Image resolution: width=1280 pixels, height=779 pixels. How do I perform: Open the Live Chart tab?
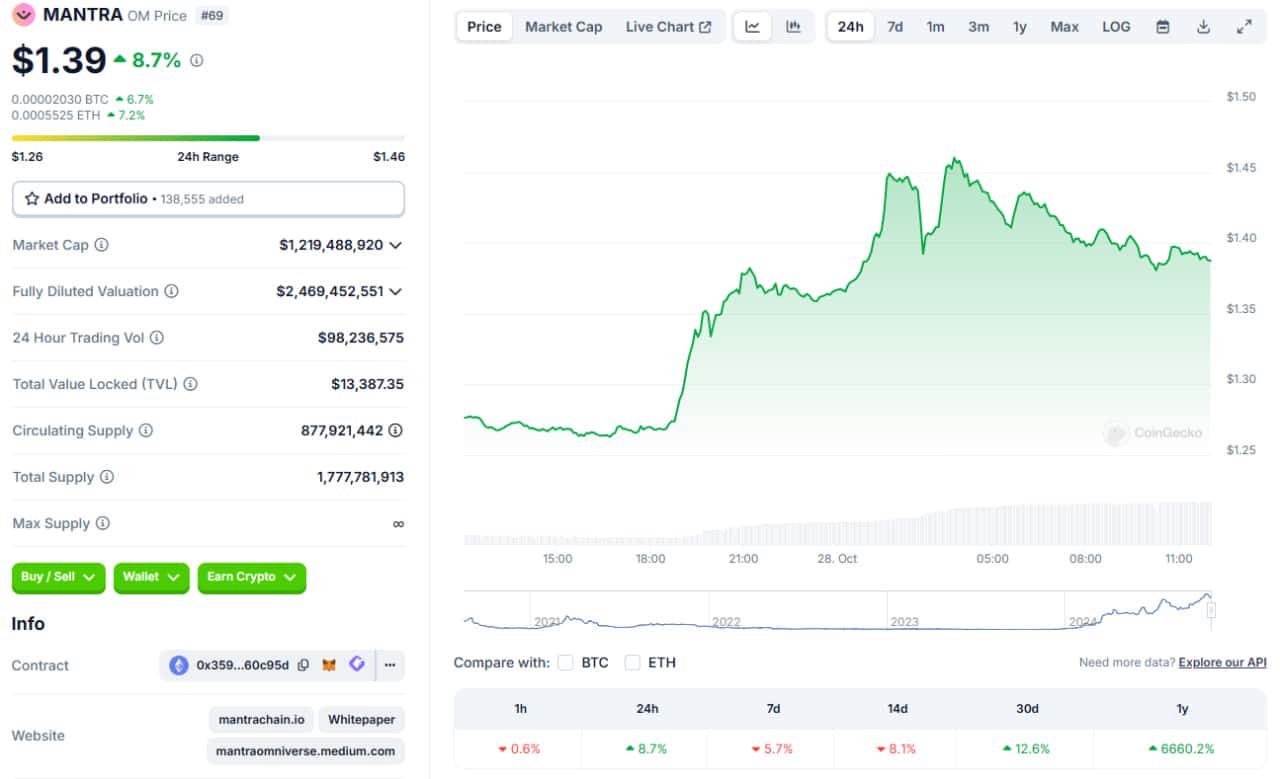coord(668,27)
